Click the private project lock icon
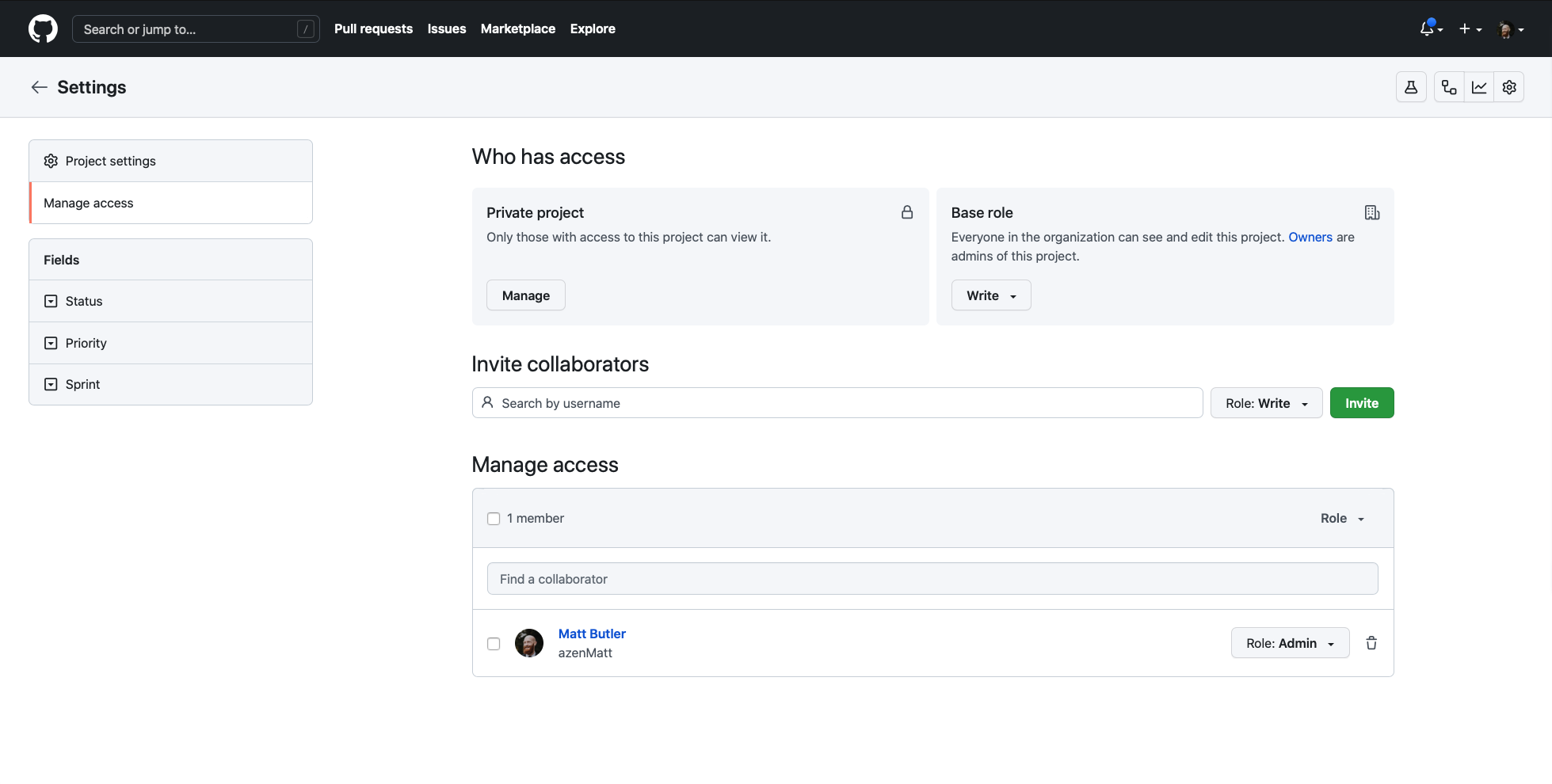Image resolution: width=1552 pixels, height=784 pixels. point(907,212)
